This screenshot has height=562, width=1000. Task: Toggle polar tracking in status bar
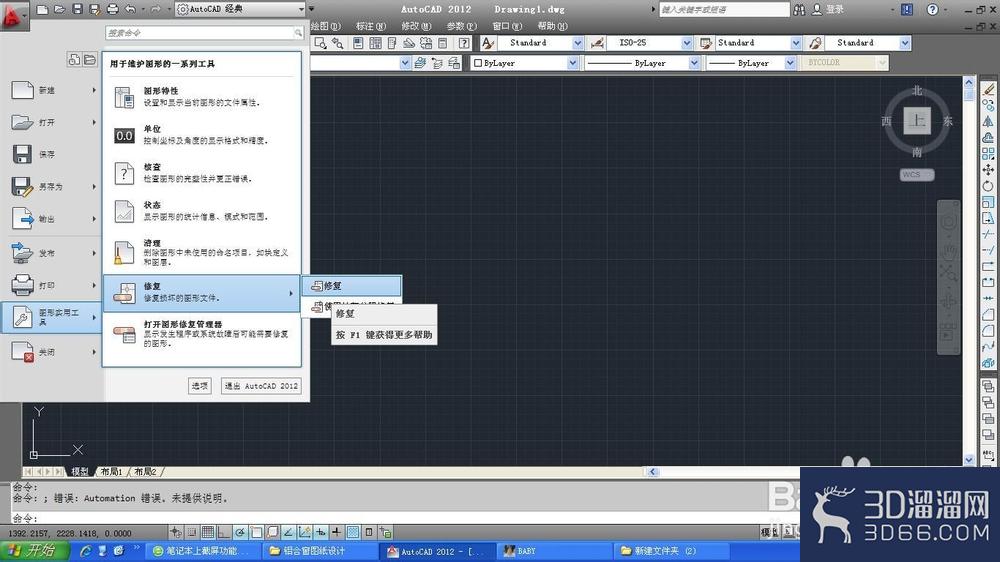coord(240,532)
